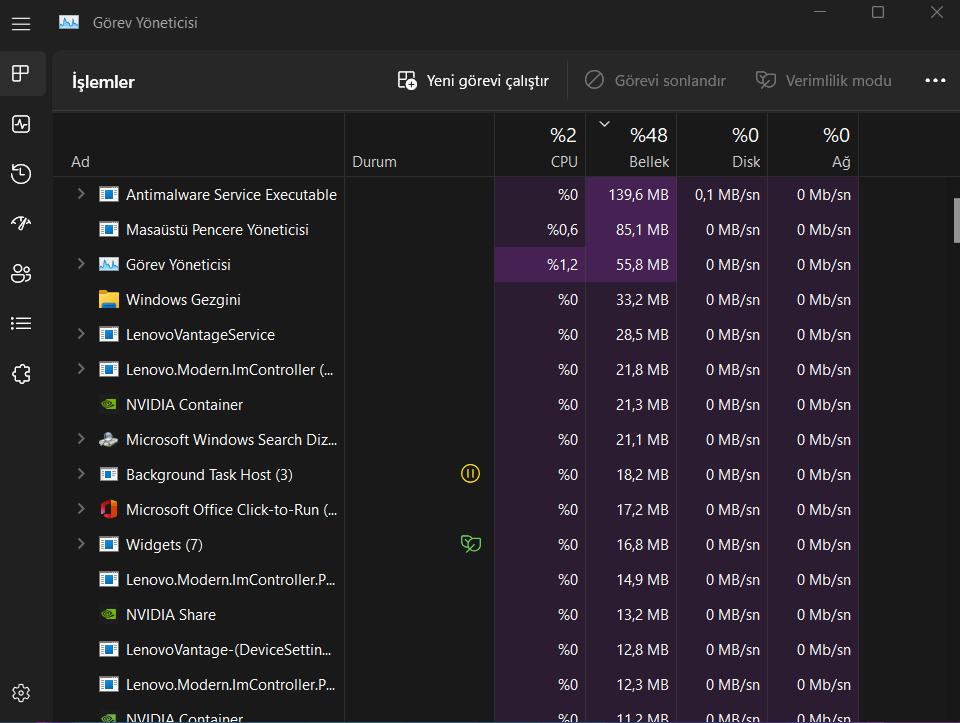Click the vertical scrollbar thumb
This screenshot has height=723, width=960.
pos(956,220)
